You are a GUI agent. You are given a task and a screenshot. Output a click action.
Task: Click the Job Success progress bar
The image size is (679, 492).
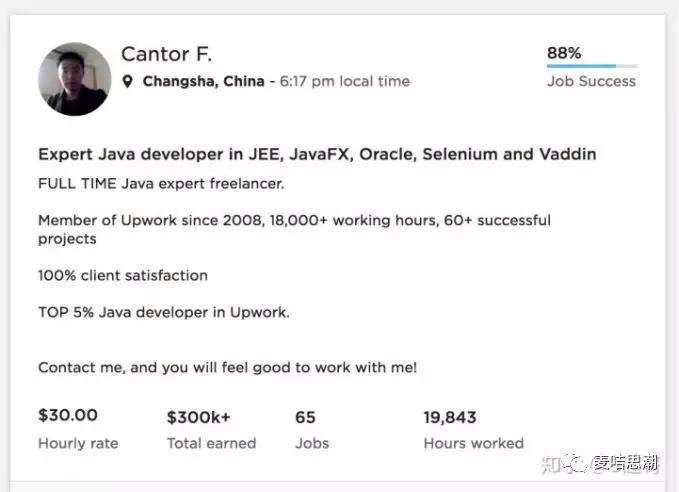[x=592, y=66]
